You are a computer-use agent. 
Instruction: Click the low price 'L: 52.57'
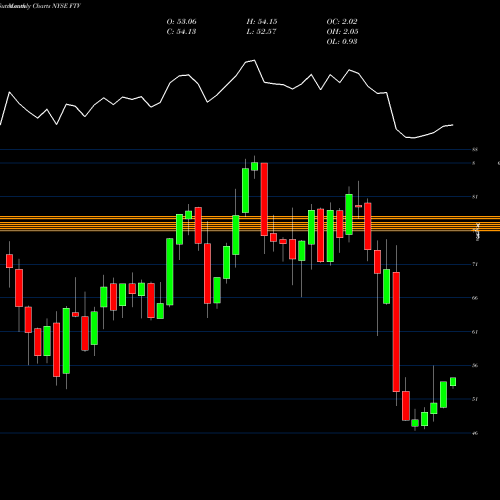tap(261, 32)
